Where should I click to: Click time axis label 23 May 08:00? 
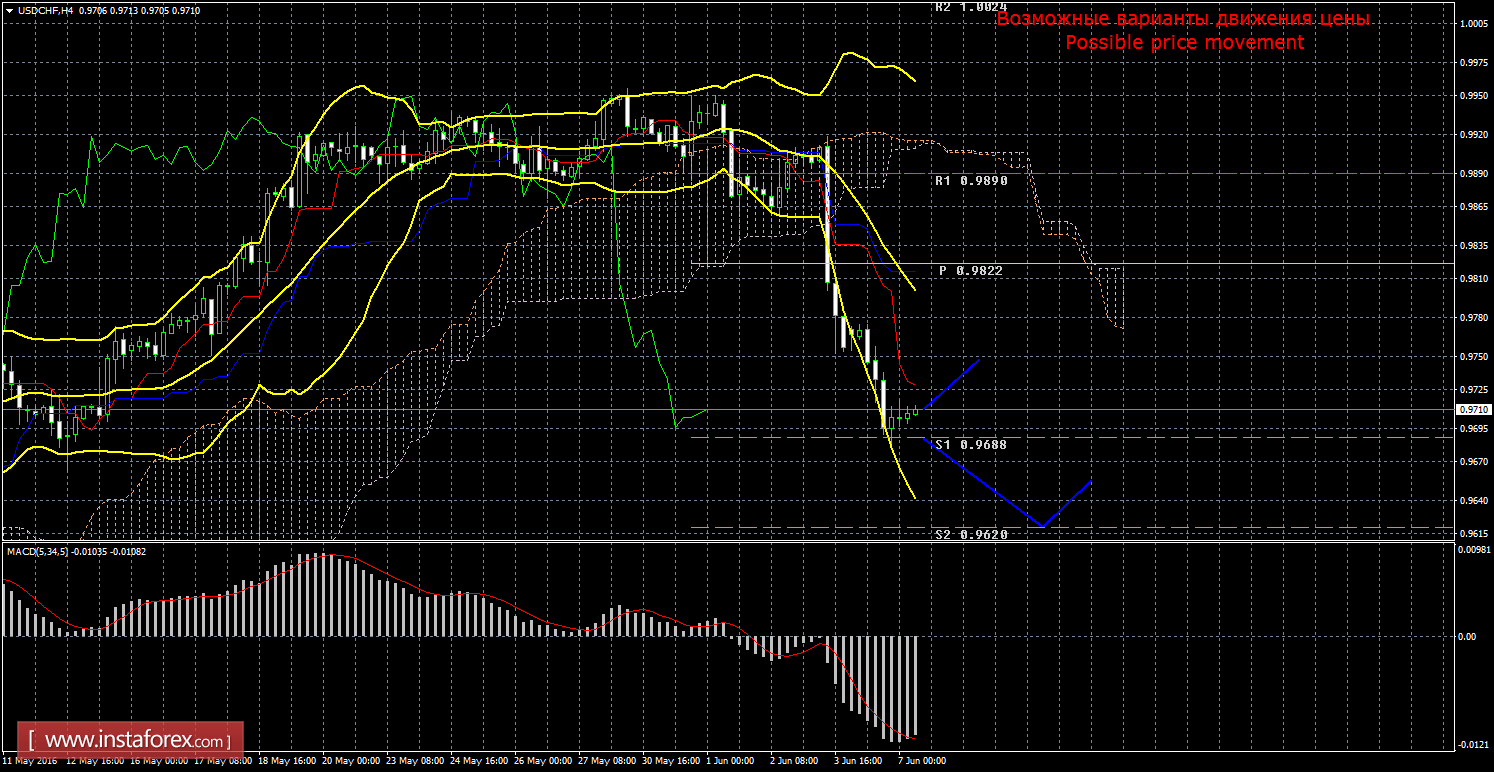pos(417,761)
